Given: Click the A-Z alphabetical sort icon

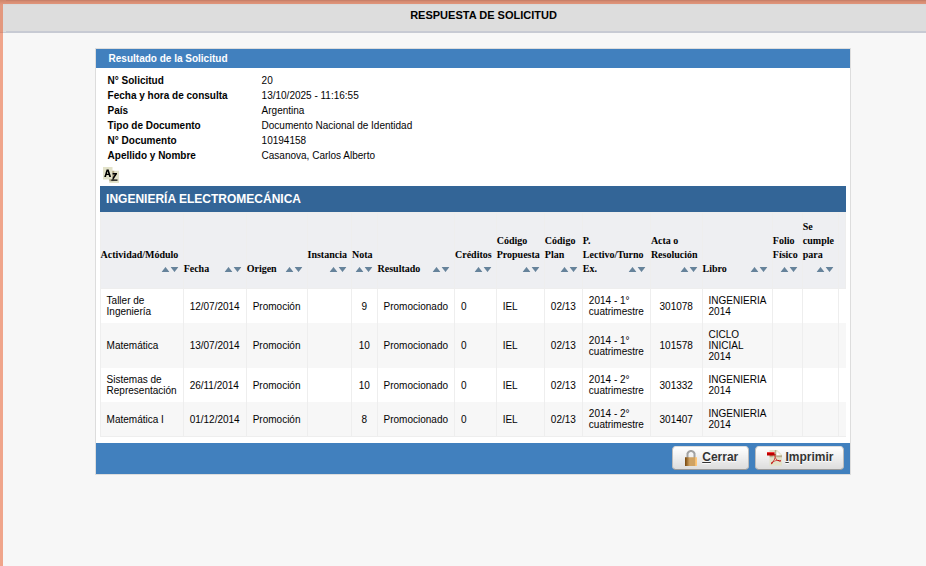Looking at the screenshot, I should [111, 175].
